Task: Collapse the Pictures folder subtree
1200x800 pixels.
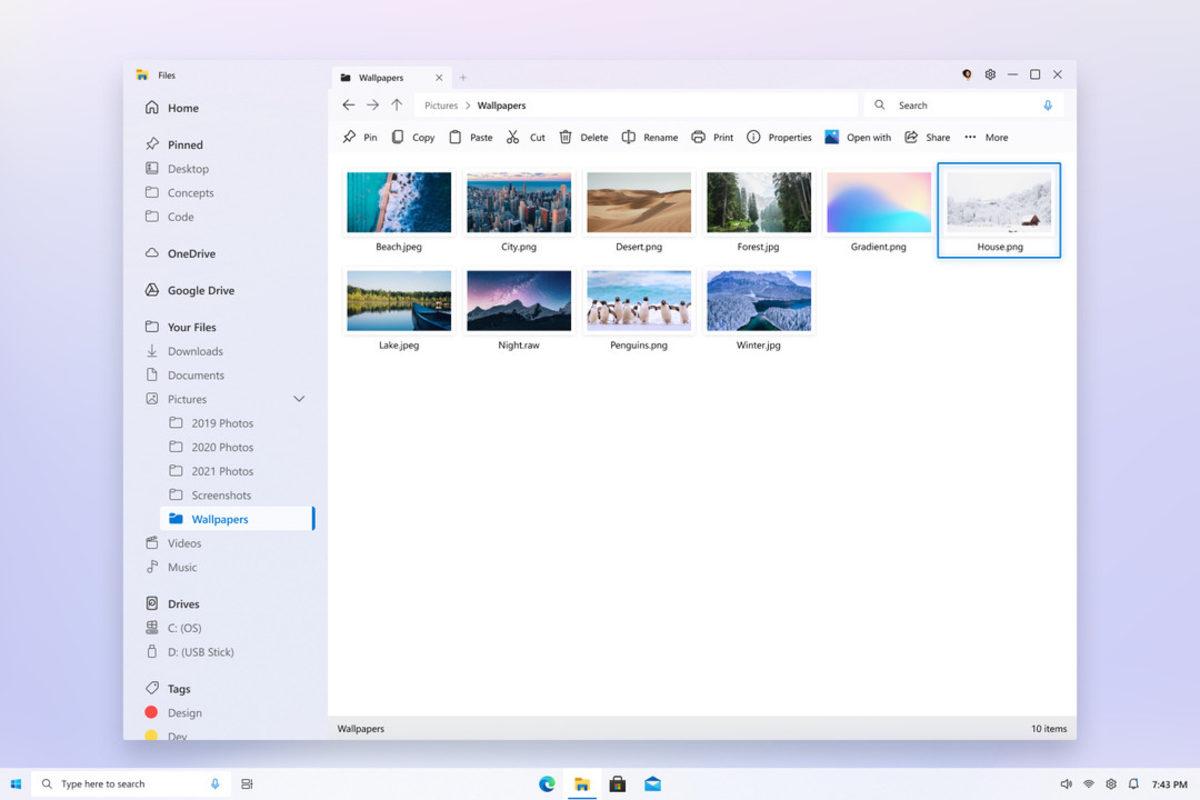Action: point(298,398)
